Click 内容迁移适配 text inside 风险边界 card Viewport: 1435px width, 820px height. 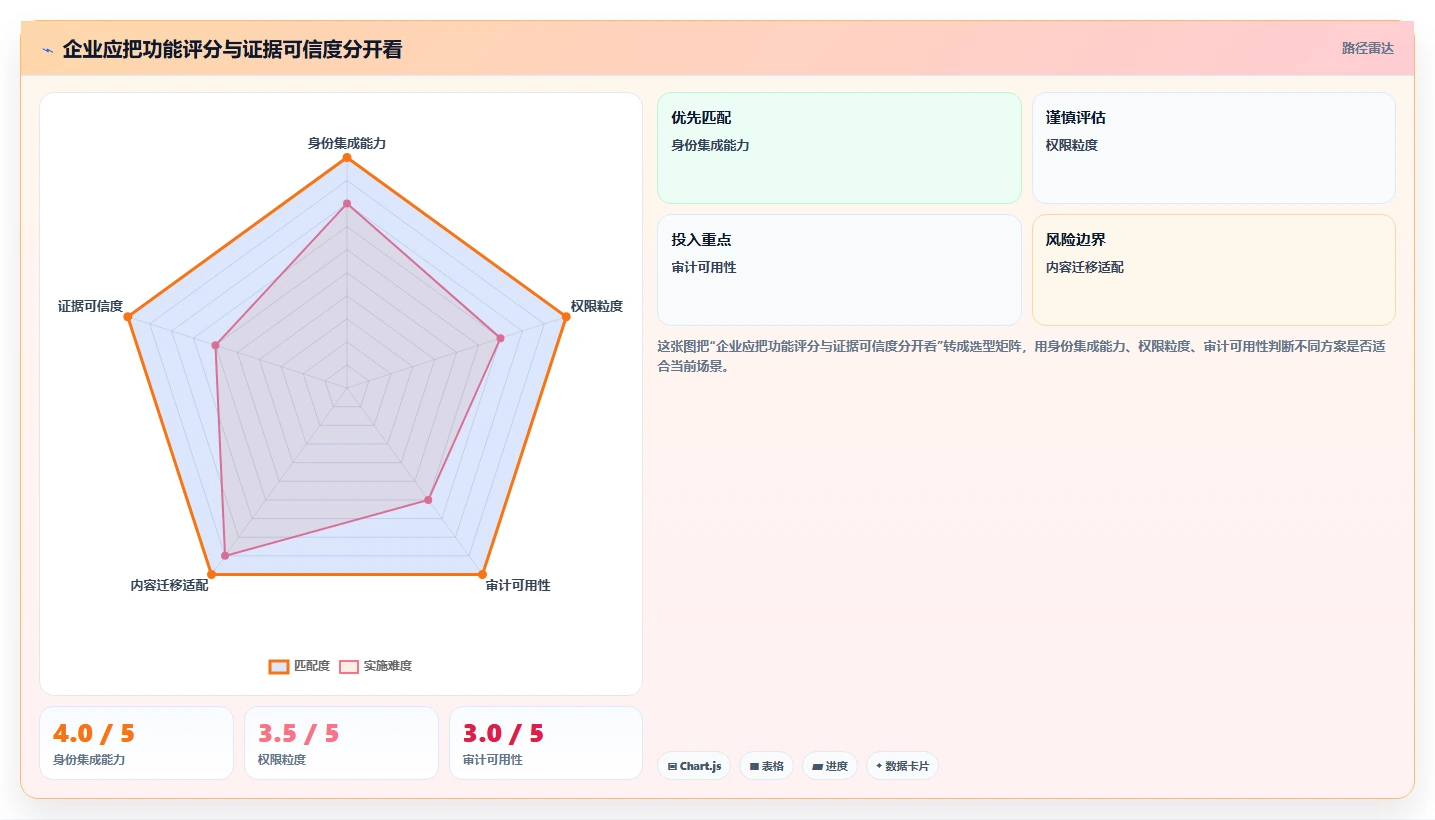click(x=1085, y=267)
